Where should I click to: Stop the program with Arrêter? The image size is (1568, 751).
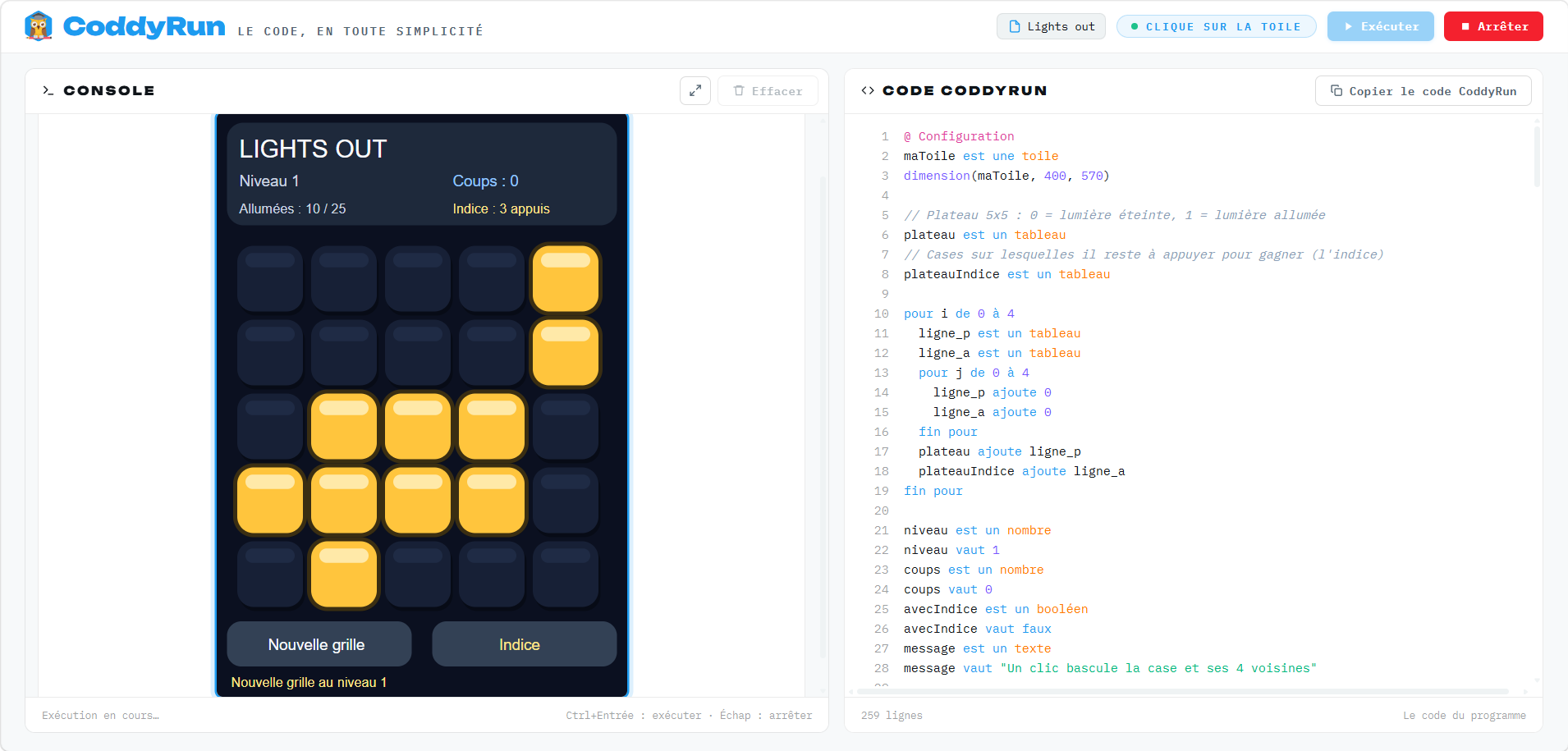click(1493, 26)
